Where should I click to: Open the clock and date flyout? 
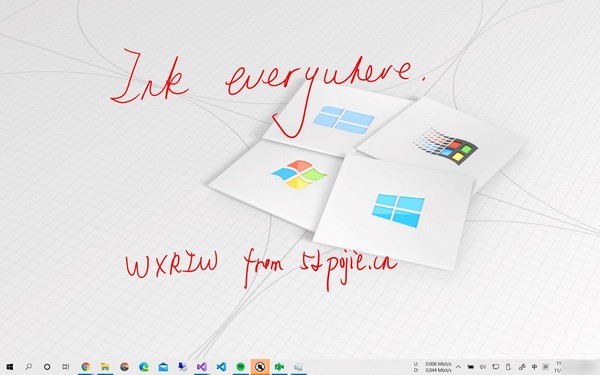tap(559, 367)
